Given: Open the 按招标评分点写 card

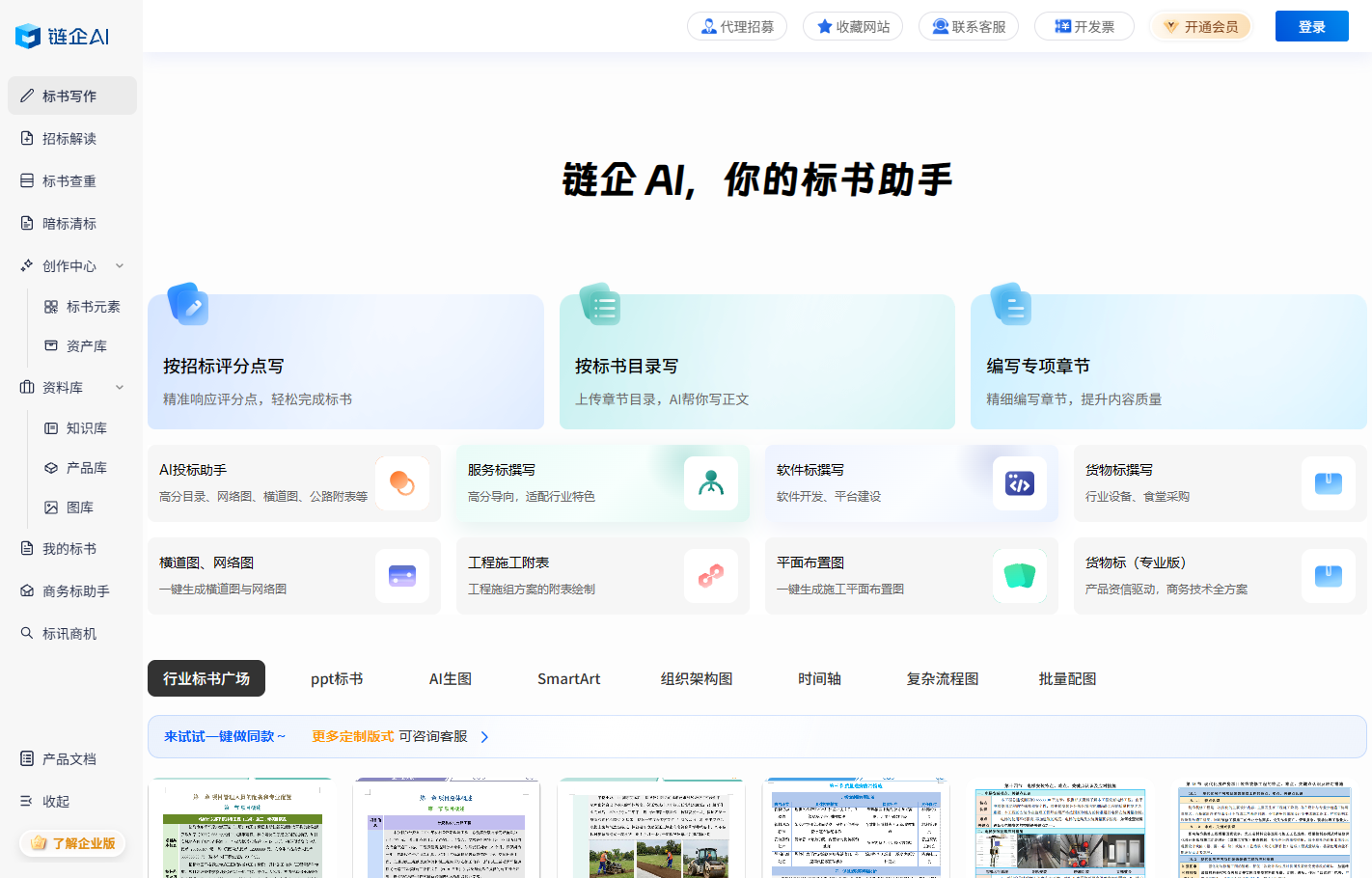Looking at the screenshot, I should (345, 362).
